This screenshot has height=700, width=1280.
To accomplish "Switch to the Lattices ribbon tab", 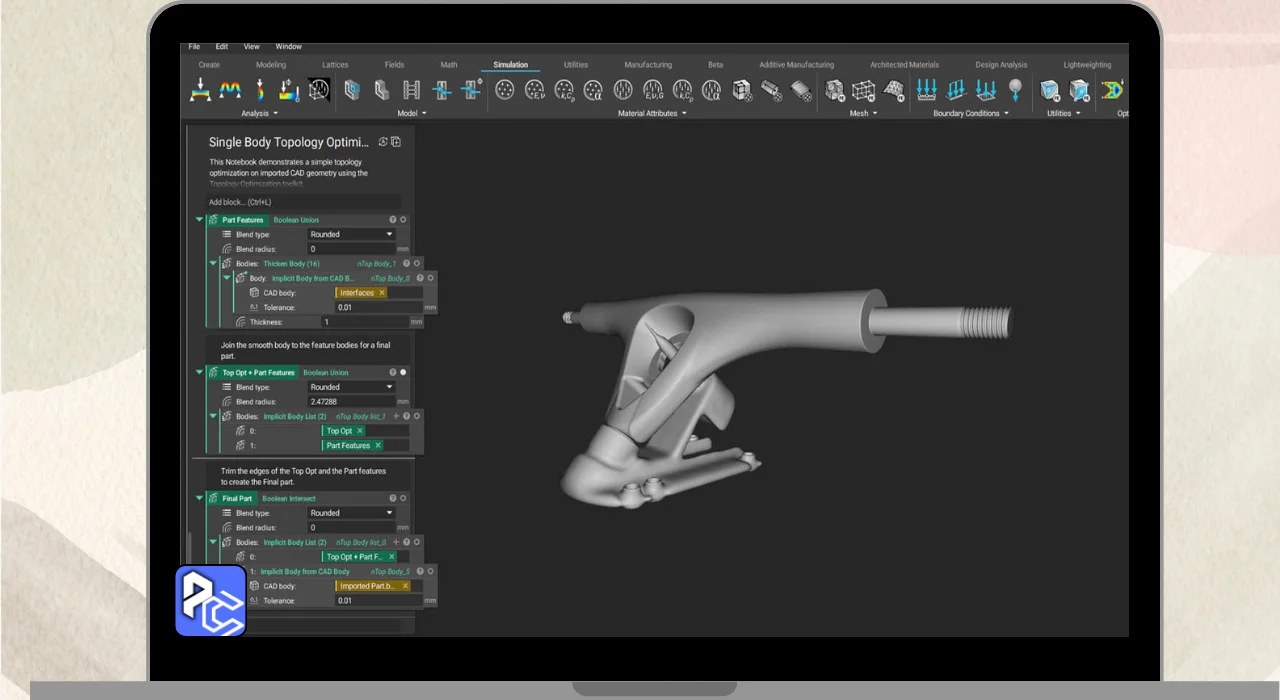I will [335, 65].
